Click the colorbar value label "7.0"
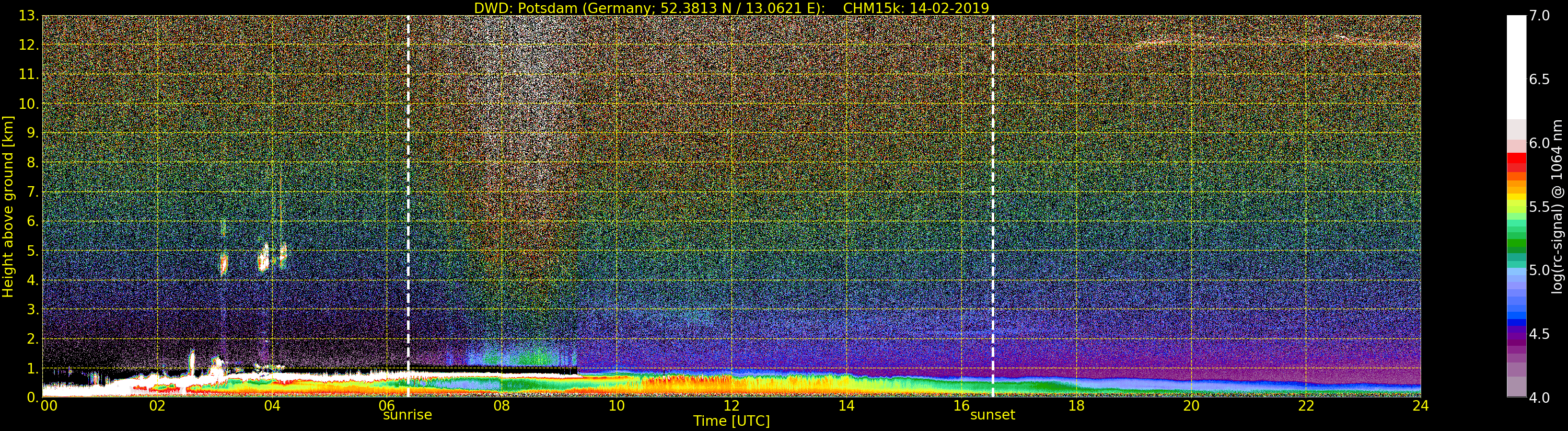The width and height of the screenshot is (1568, 431). (1539, 16)
